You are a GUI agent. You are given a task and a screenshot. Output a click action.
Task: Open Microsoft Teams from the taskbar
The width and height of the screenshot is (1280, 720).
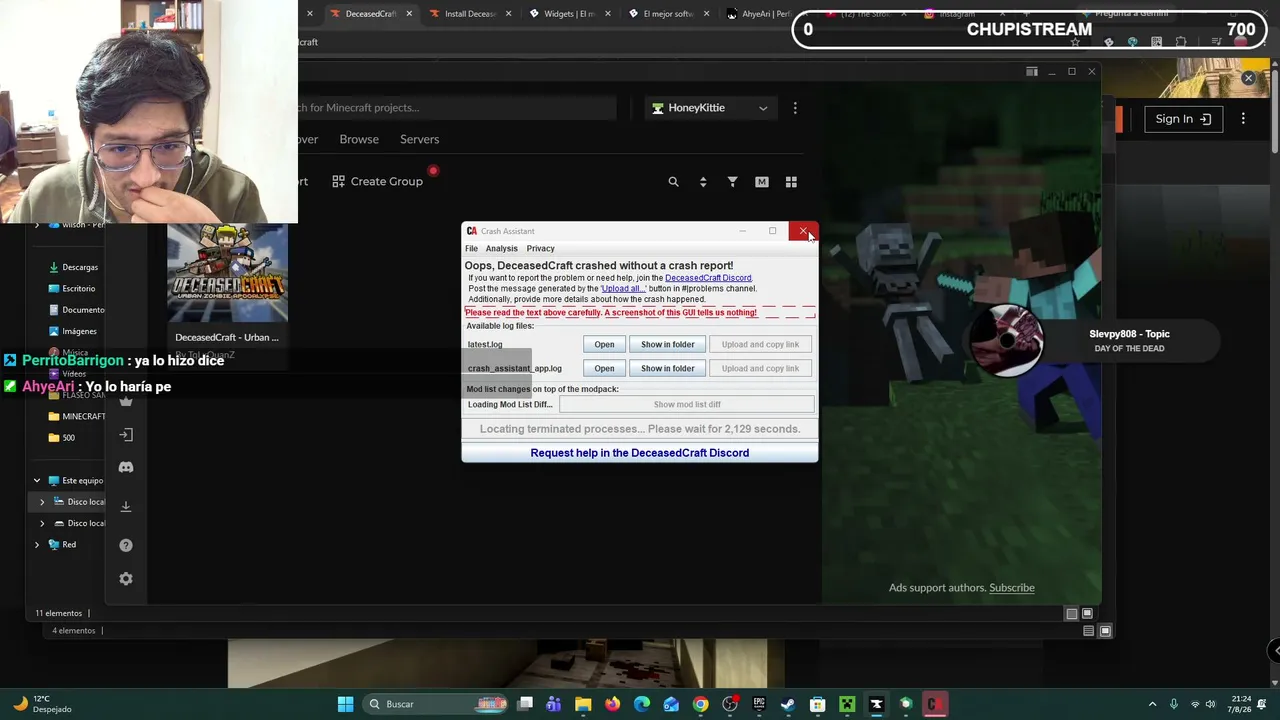554,704
